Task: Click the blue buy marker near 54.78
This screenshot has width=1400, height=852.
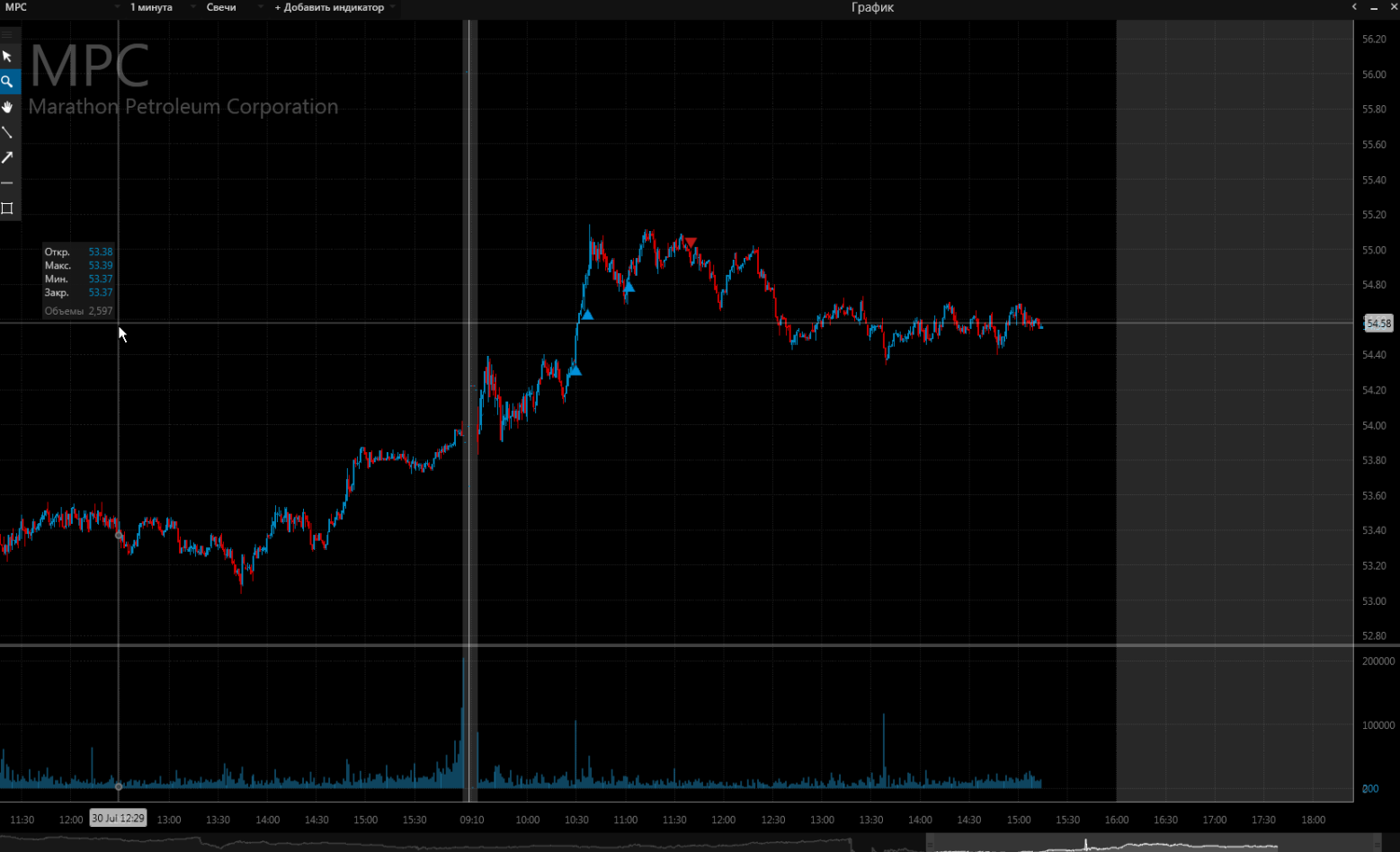Action: coord(629,287)
